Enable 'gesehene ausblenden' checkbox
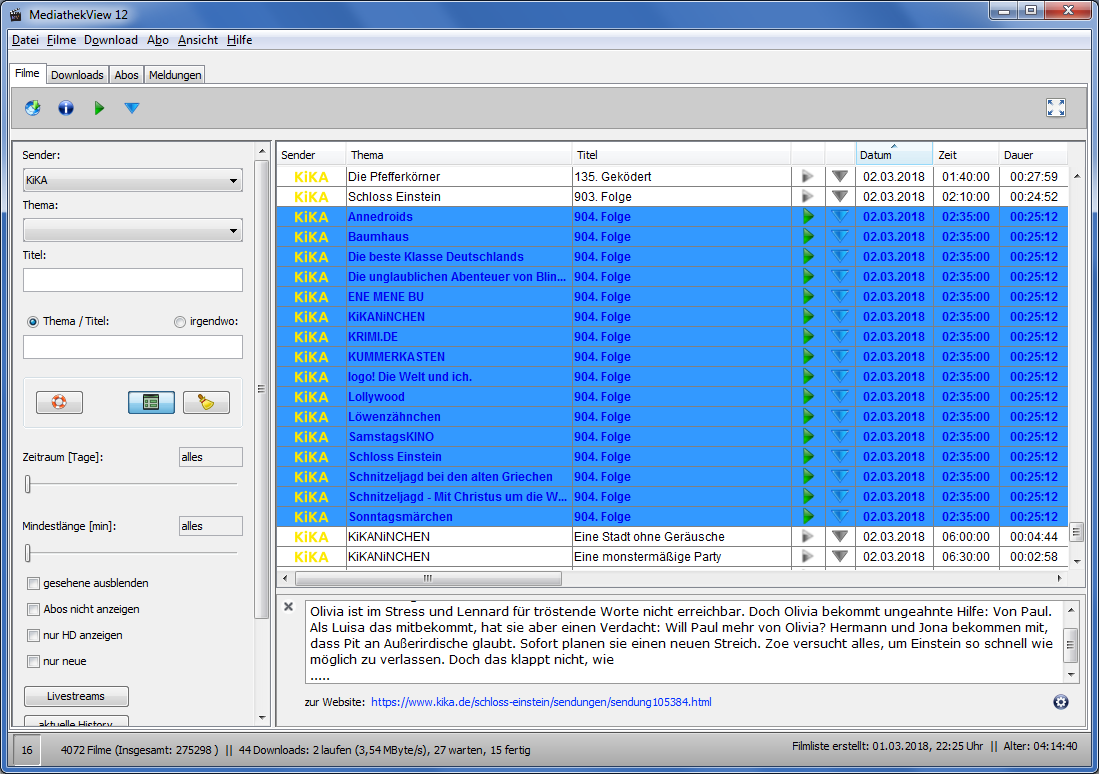1099x774 pixels. coord(34,583)
